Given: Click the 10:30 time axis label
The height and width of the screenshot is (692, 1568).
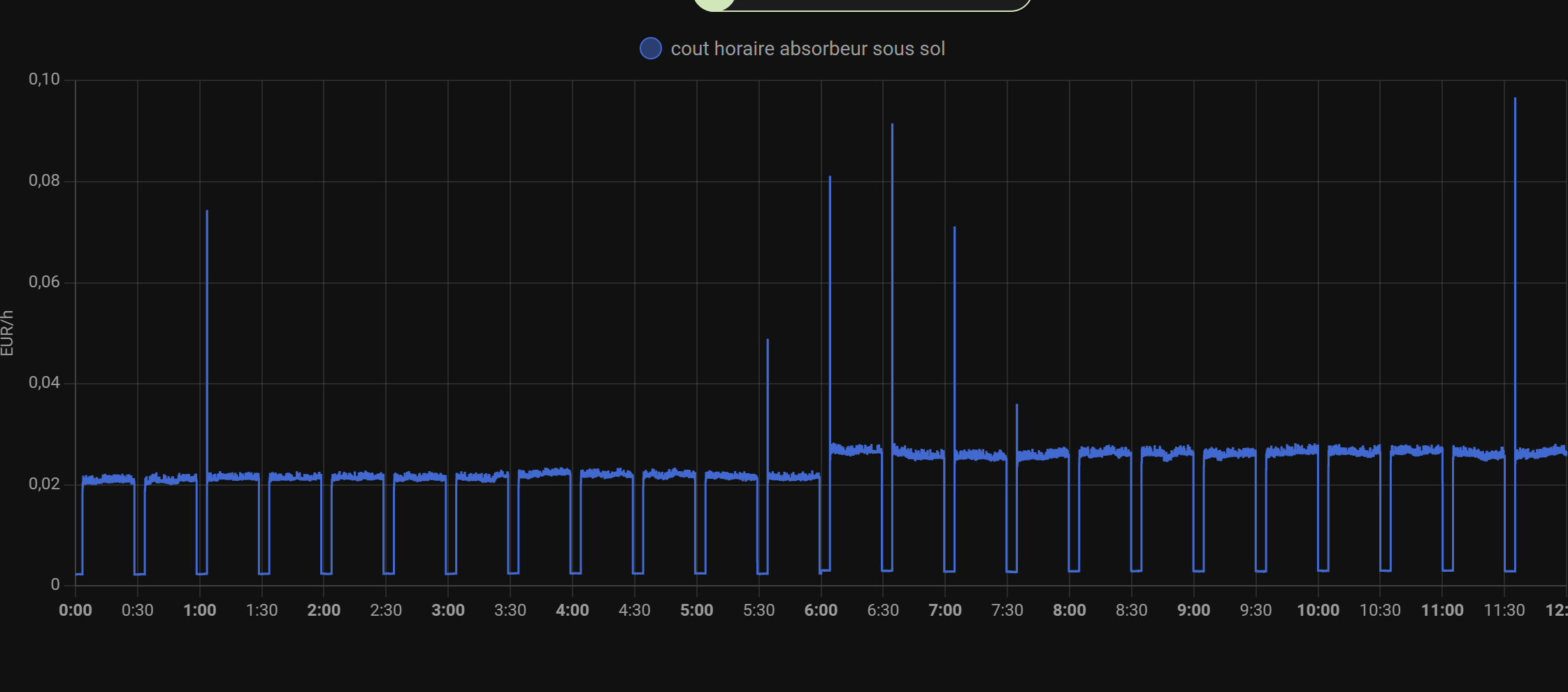Looking at the screenshot, I should 1380,610.
